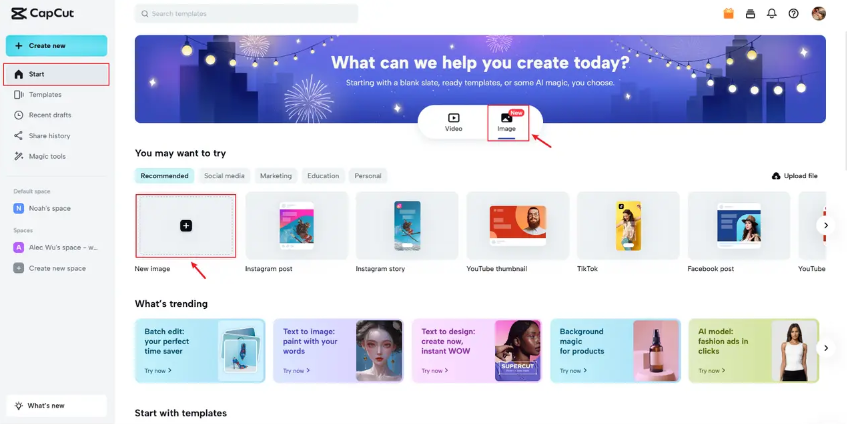Click the layers stack icon in header
The height and width of the screenshot is (424, 847).
point(750,14)
